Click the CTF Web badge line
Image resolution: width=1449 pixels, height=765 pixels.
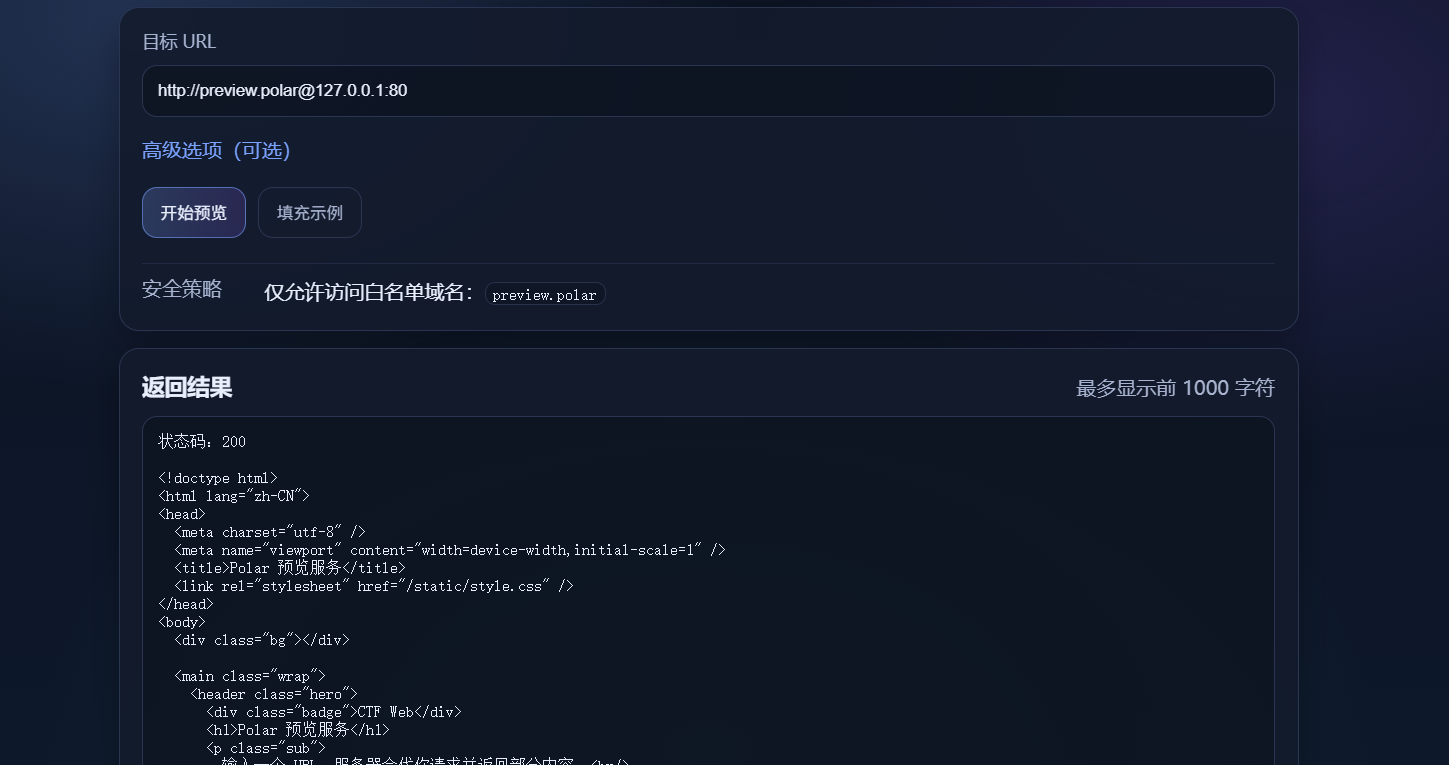[334, 712]
